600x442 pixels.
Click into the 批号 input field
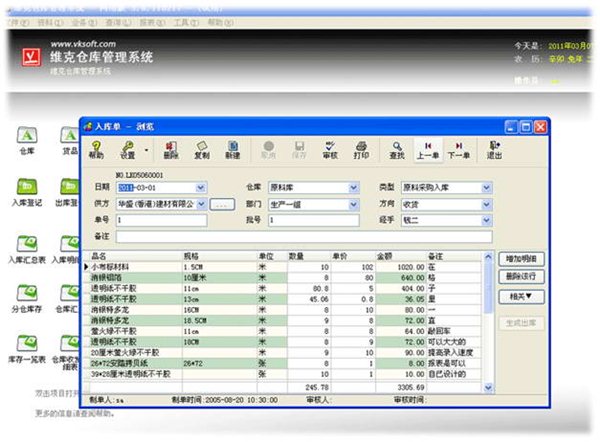pyautogui.click(x=314, y=220)
